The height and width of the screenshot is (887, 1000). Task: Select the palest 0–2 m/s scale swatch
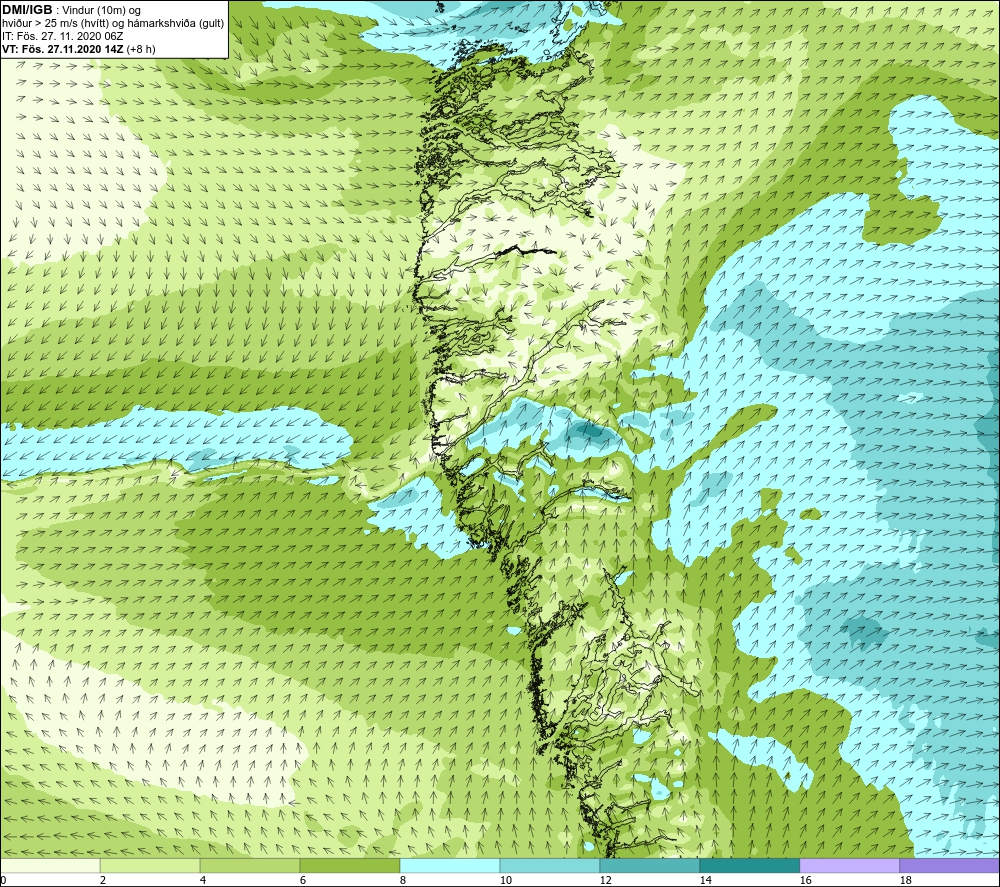(50, 865)
